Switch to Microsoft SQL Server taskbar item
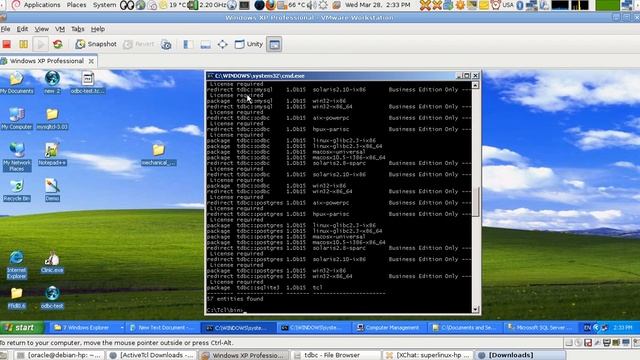This screenshot has height=360, width=640. coord(539,327)
